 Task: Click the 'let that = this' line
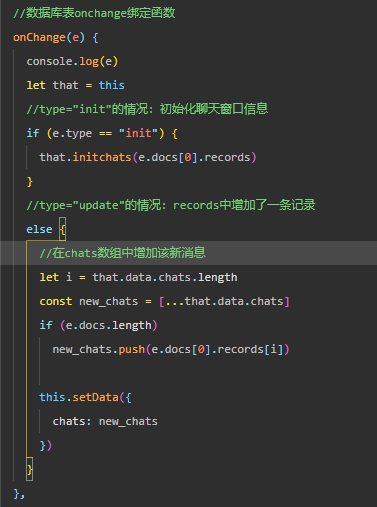(75, 85)
